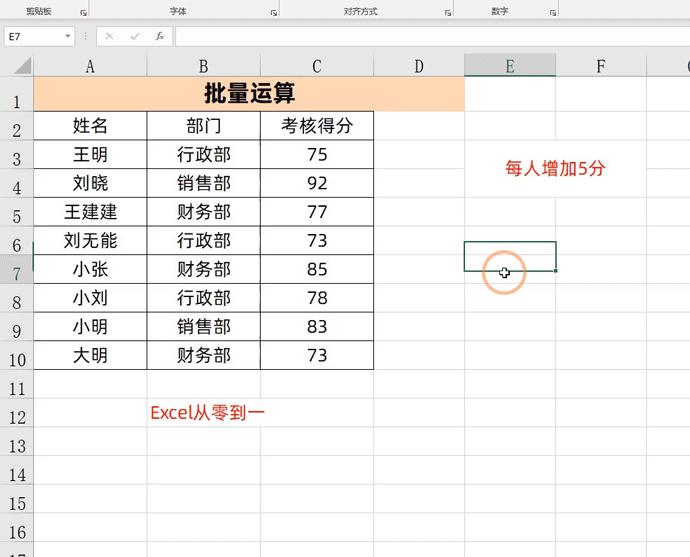Click the red text 每人增加5分
The width and height of the screenshot is (690, 557).
click(555, 169)
